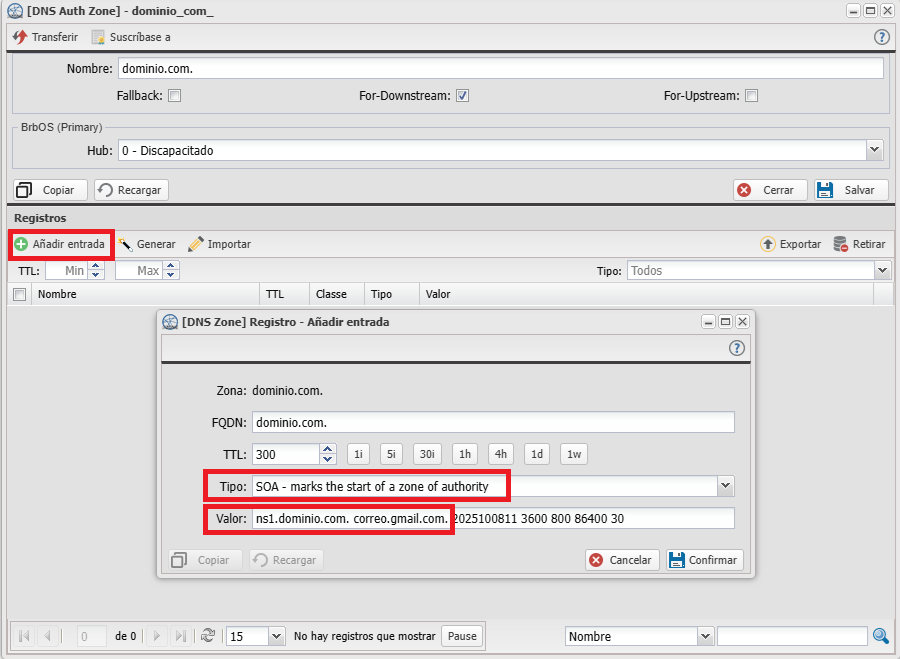Image resolution: width=900 pixels, height=659 pixels.
Task: Enable the Fallback checkbox
Action: 174,96
